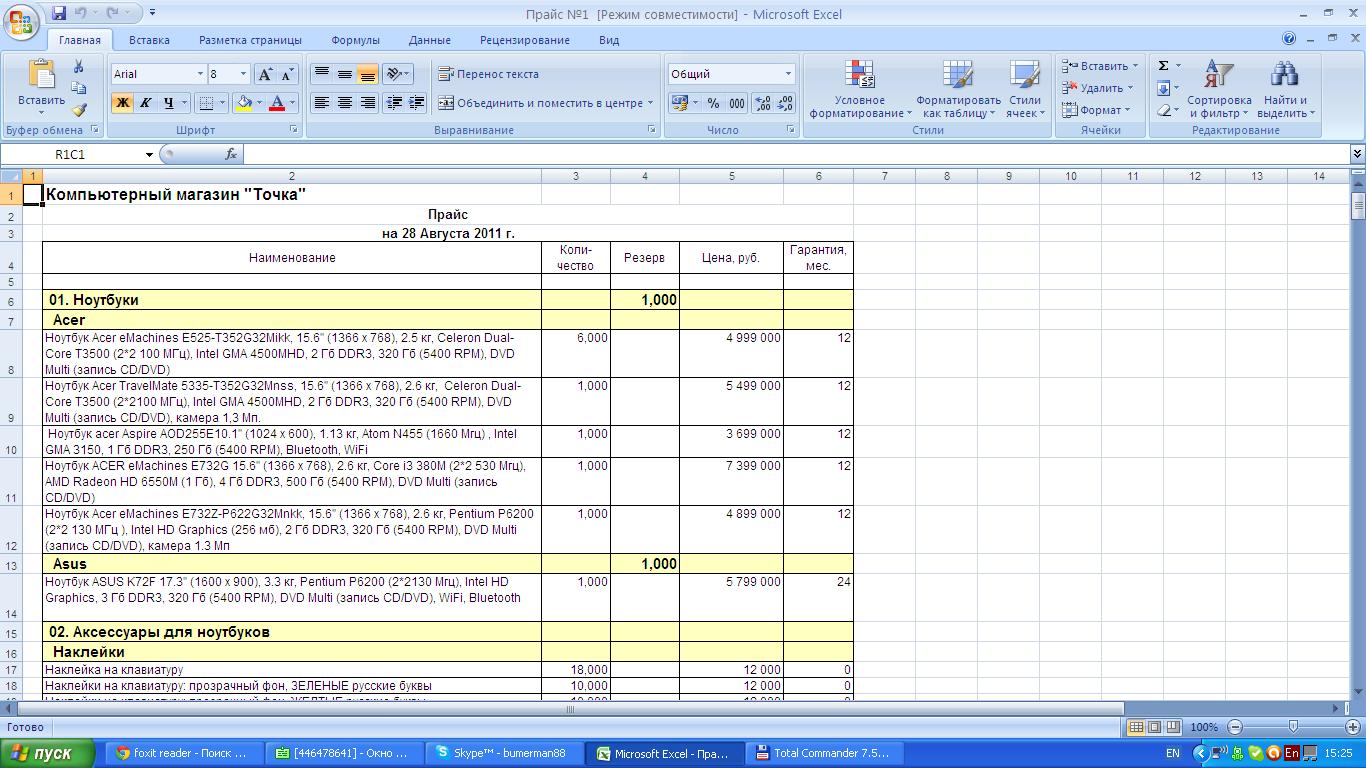Open the Fill down-arrow icon

coord(1164,88)
